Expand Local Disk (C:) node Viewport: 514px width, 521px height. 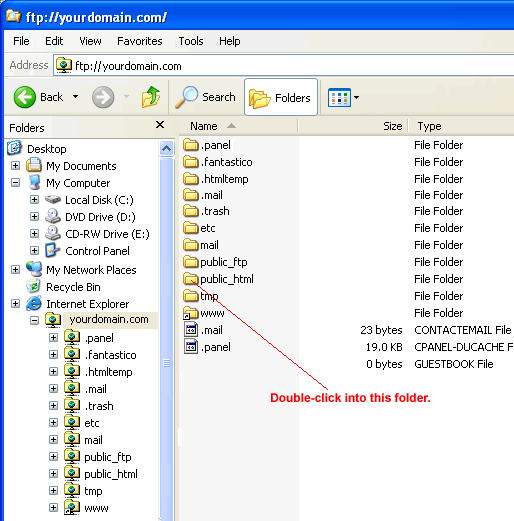coord(34,200)
